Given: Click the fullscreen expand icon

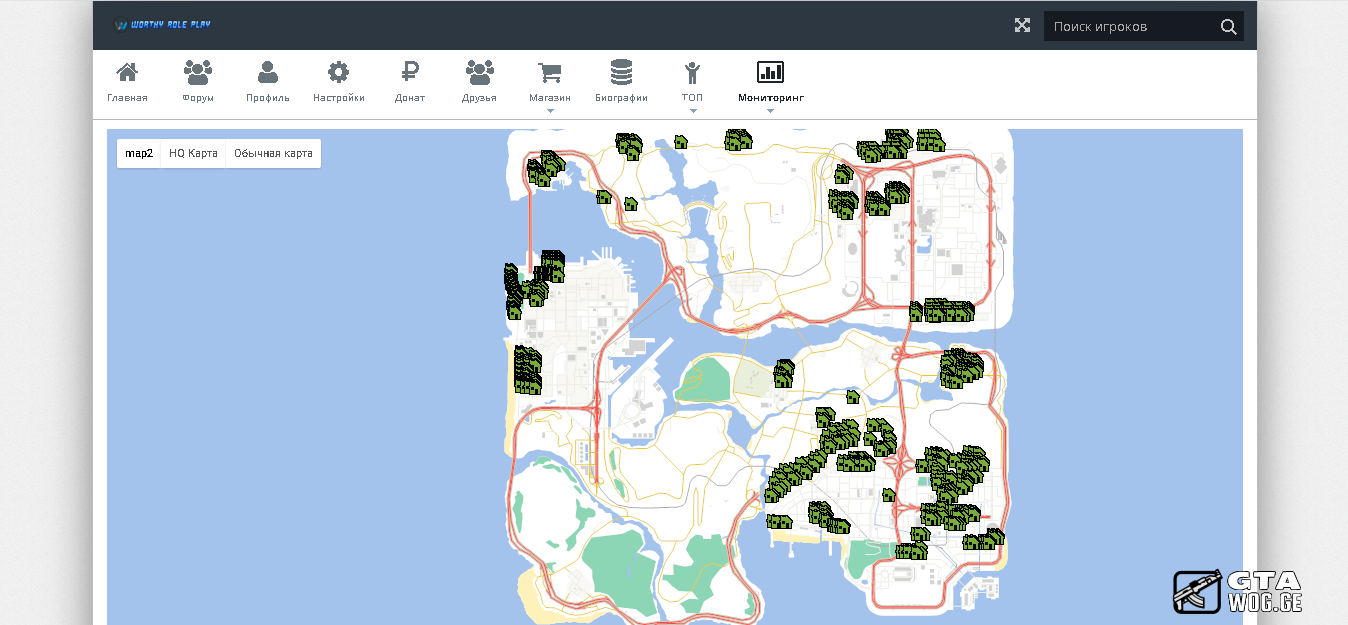Looking at the screenshot, I should 1022,26.
